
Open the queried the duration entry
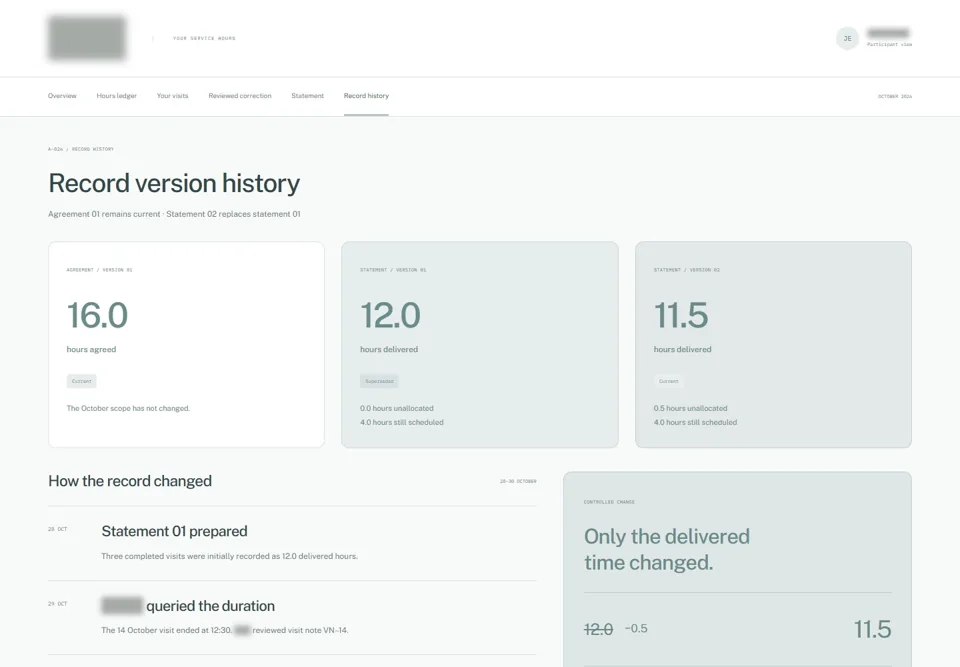coord(292,618)
